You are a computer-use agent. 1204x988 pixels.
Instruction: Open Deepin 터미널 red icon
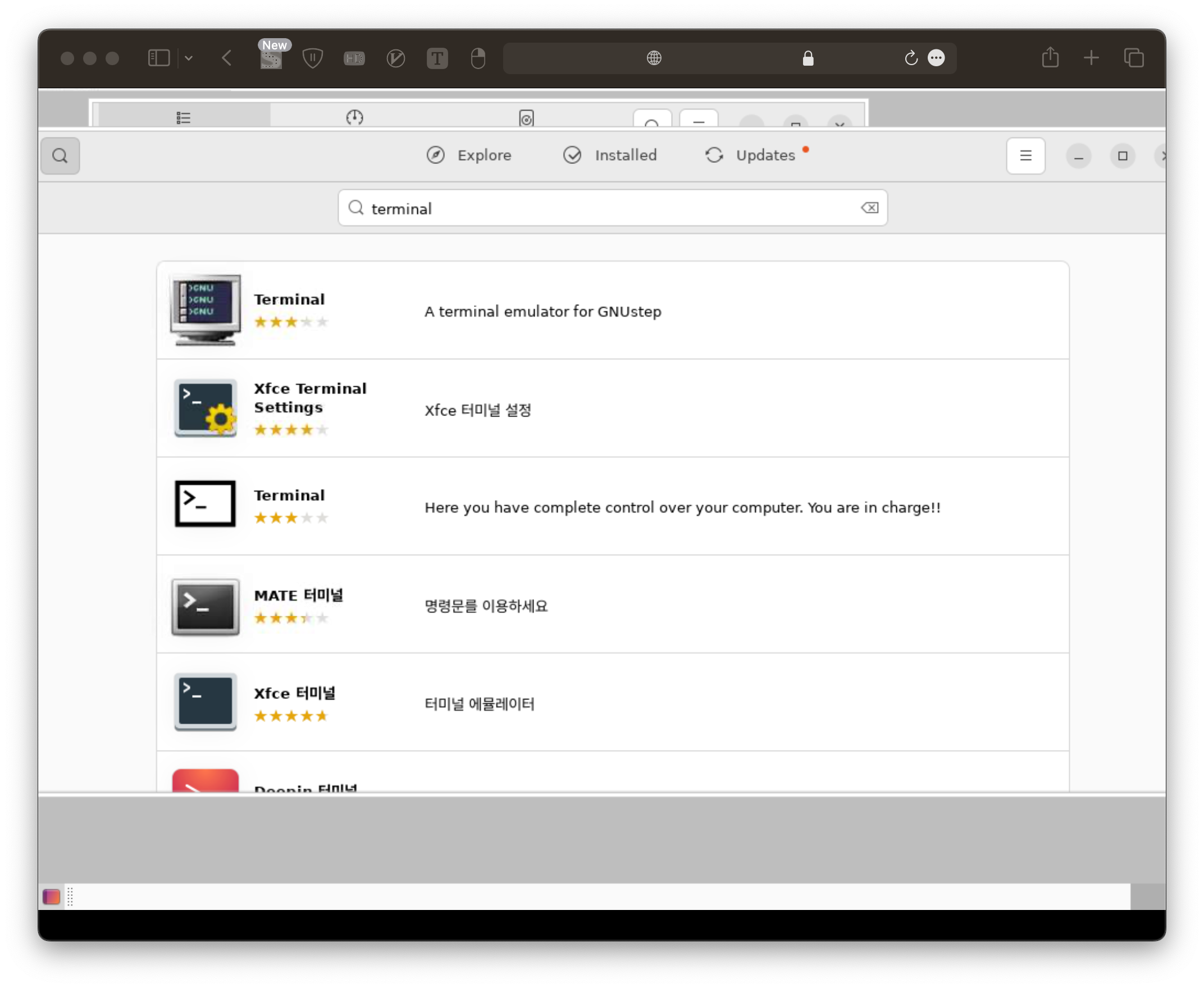point(206,781)
